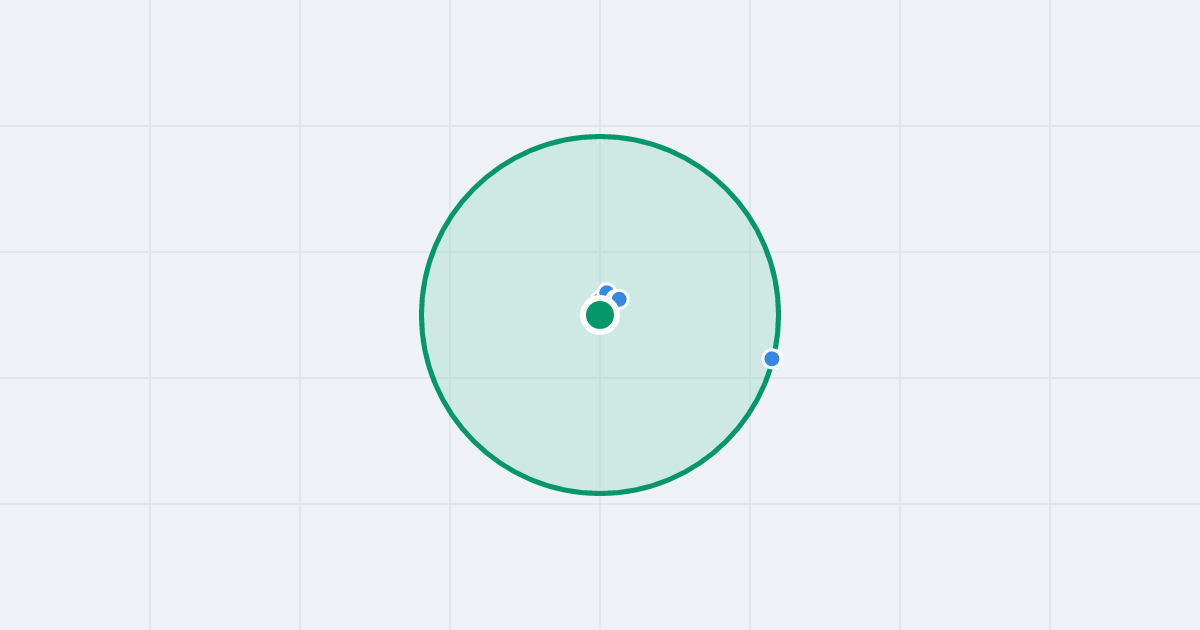This screenshot has width=1200, height=630.
Task: Click the green center marker
Action: (x=600, y=315)
